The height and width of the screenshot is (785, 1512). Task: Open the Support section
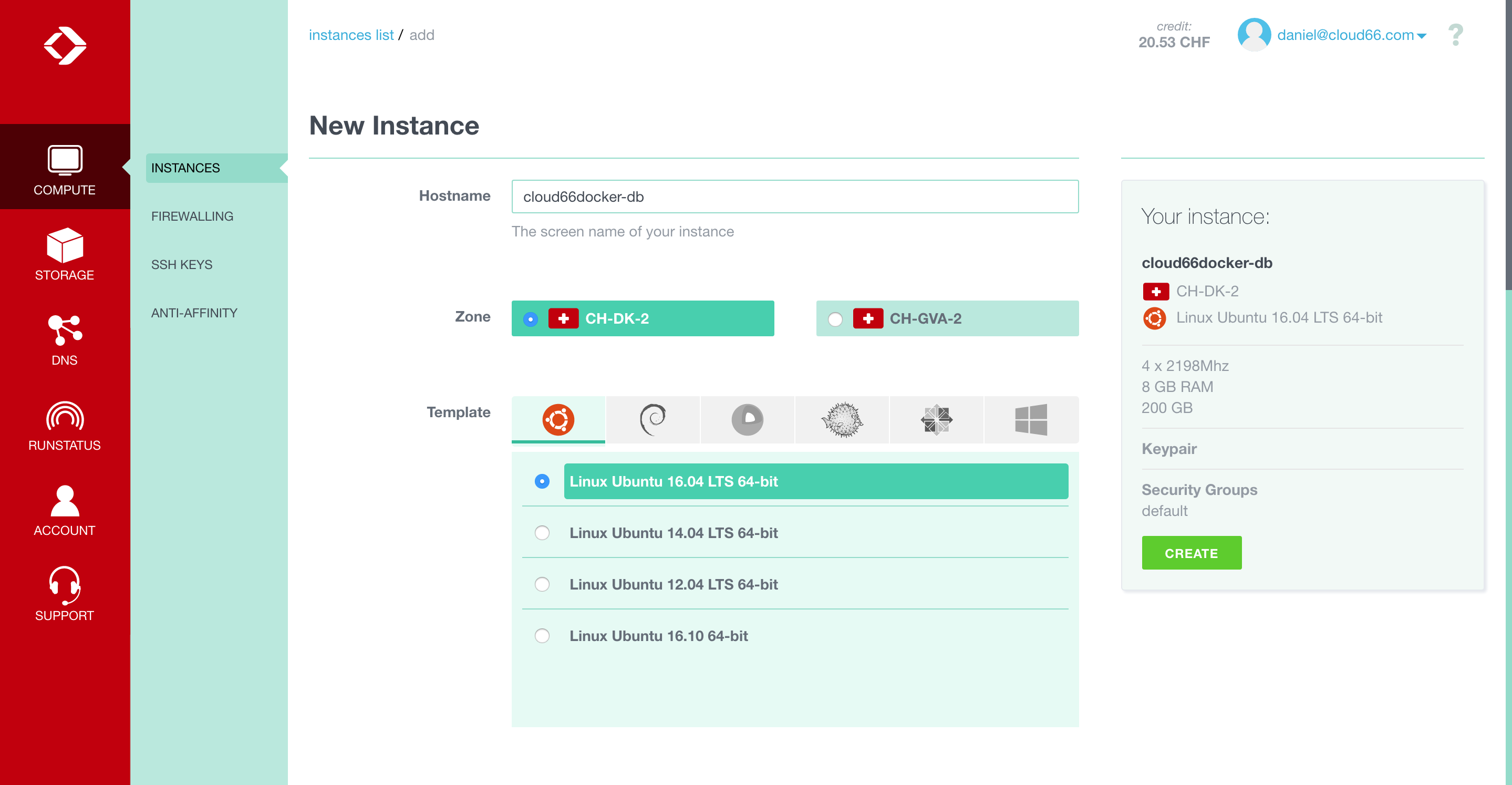(65, 594)
